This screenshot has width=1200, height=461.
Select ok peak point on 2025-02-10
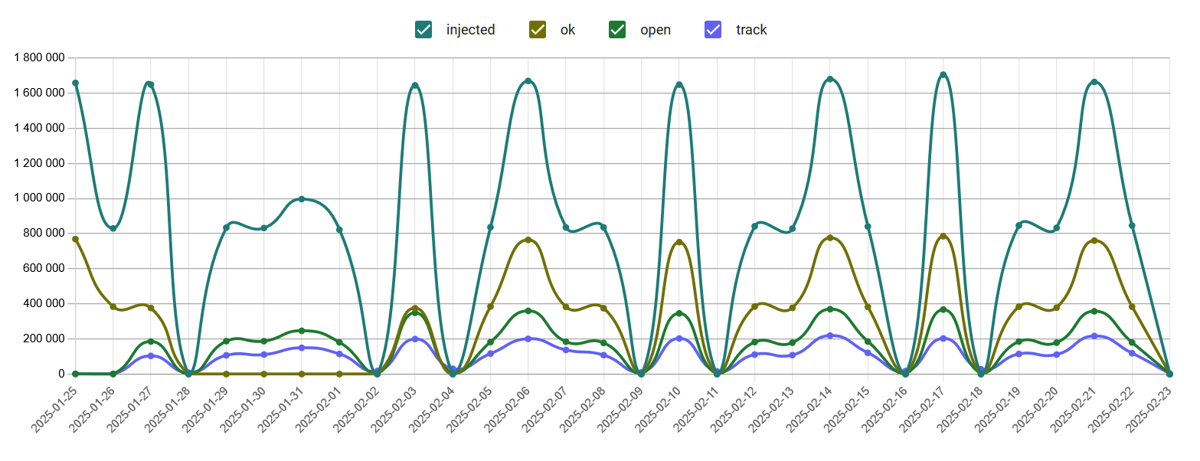click(679, 242)
